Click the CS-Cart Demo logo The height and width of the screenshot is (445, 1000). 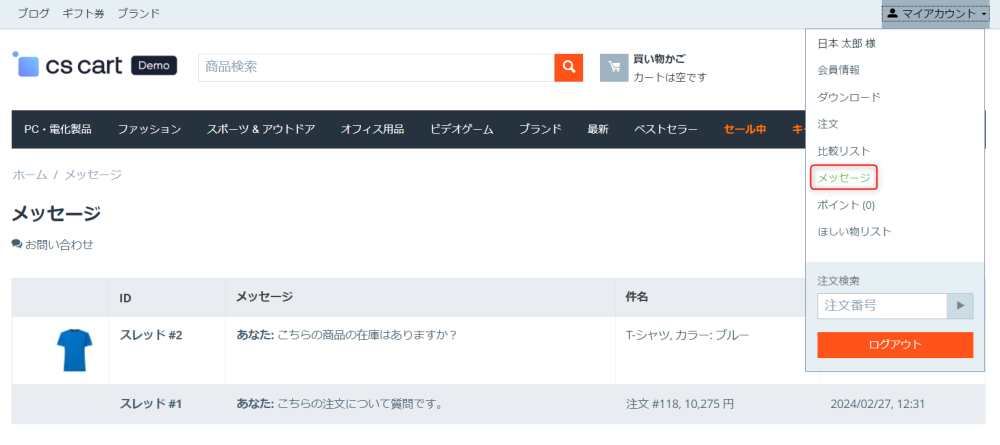(x=94, y=66)
